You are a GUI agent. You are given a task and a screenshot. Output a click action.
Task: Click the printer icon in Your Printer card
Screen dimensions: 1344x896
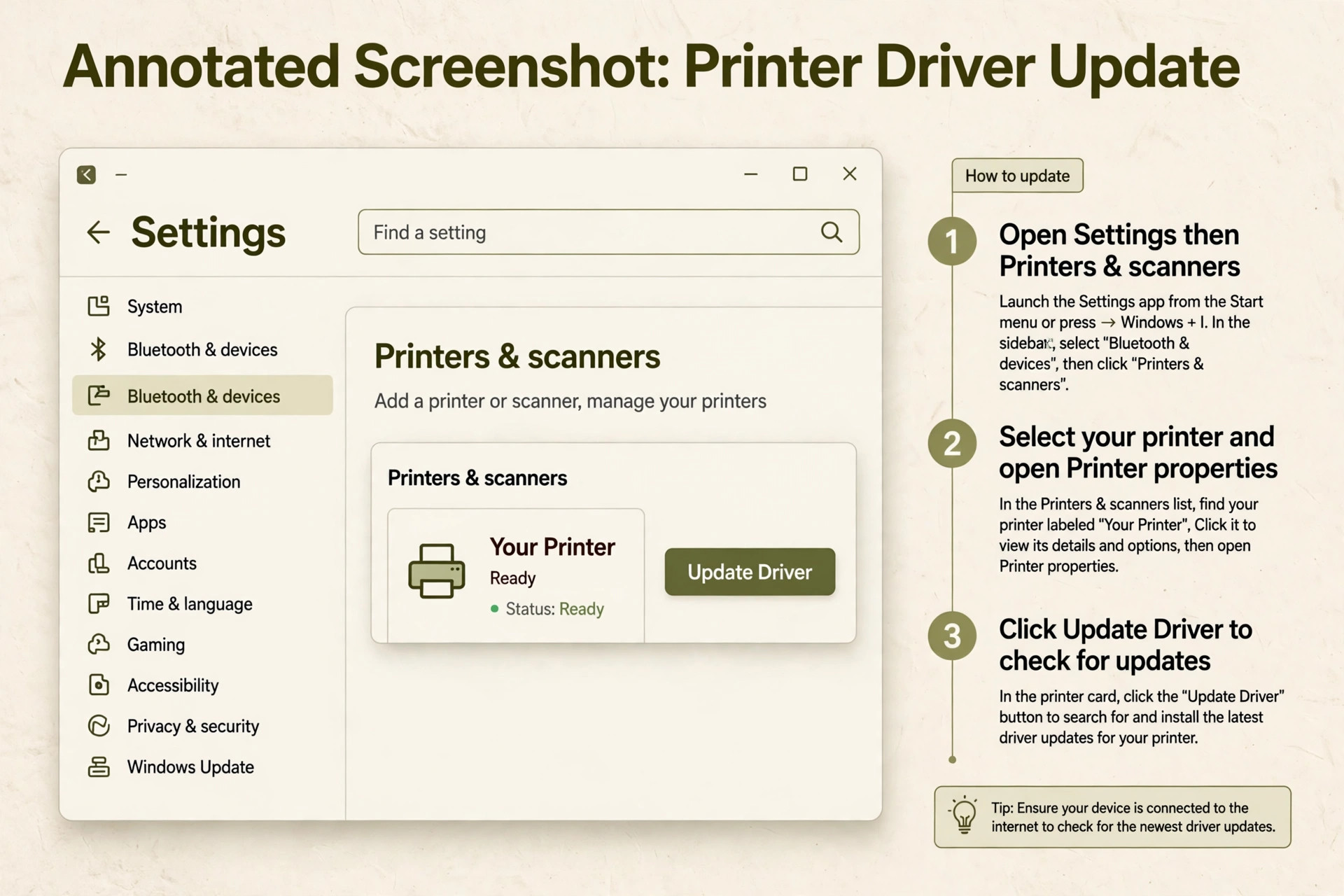coord(437,571)
